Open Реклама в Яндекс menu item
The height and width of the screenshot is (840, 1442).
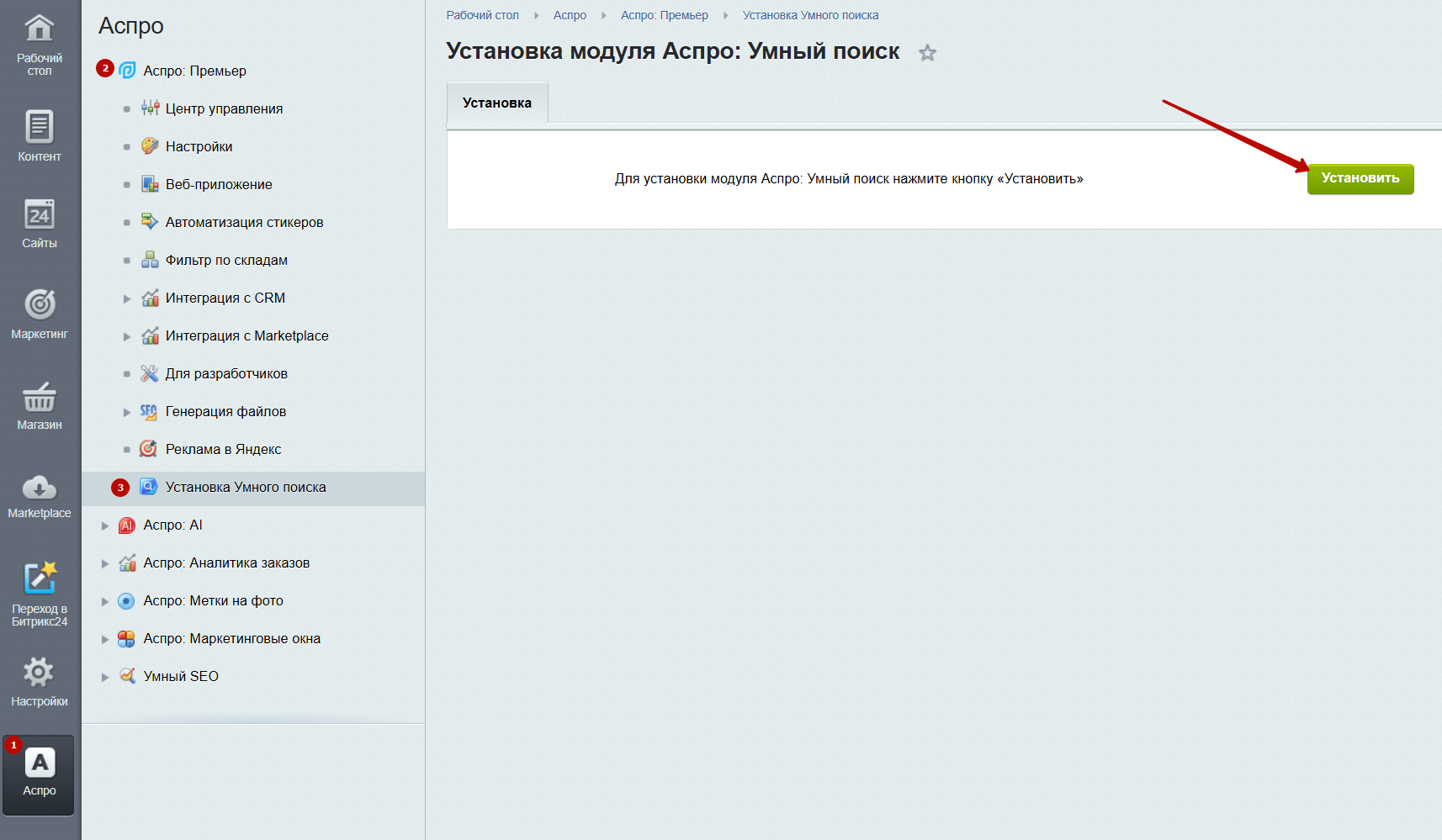(x=223, y=449)
